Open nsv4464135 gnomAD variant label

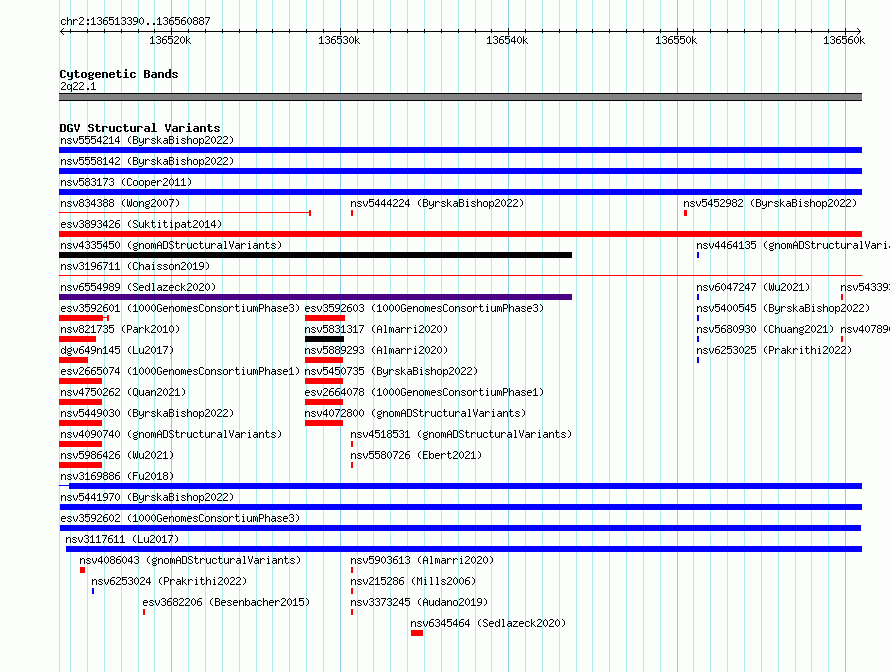click(x=793, y=245)
